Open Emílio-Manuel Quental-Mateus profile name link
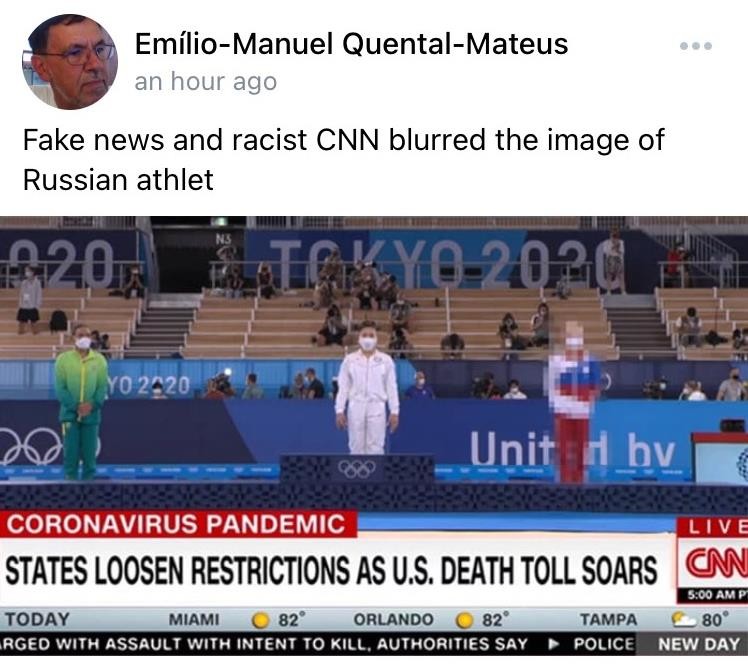Image resolution: width=748 pixels, height=665 pixels. pyautogui.click(x=351, y=44)
